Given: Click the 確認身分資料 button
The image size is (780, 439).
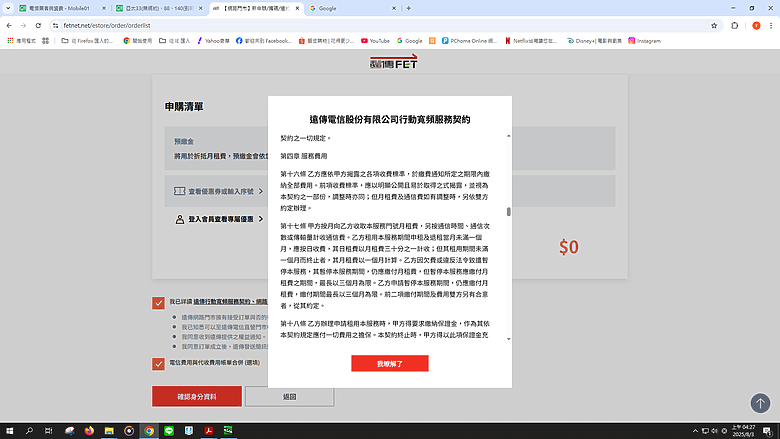Looking at the screenshot, I should tap(197, 397).
